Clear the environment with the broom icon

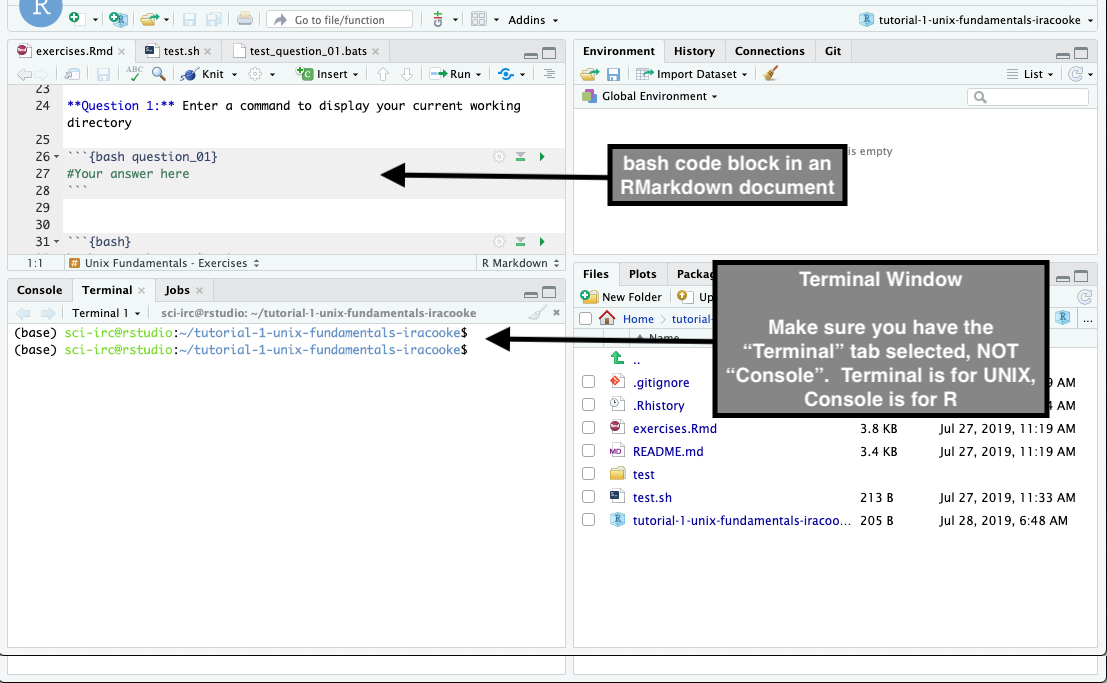pos(770,74)
